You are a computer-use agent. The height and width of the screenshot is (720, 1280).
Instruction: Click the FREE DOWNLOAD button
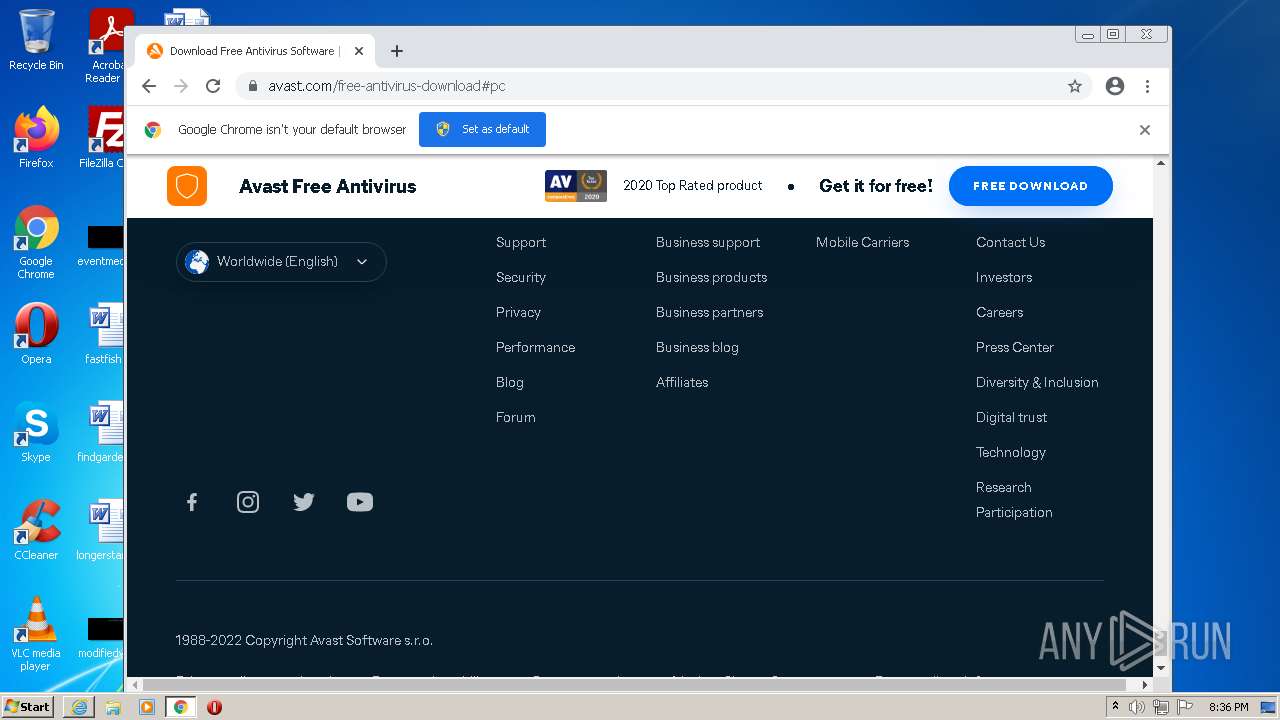point(1030,186)
